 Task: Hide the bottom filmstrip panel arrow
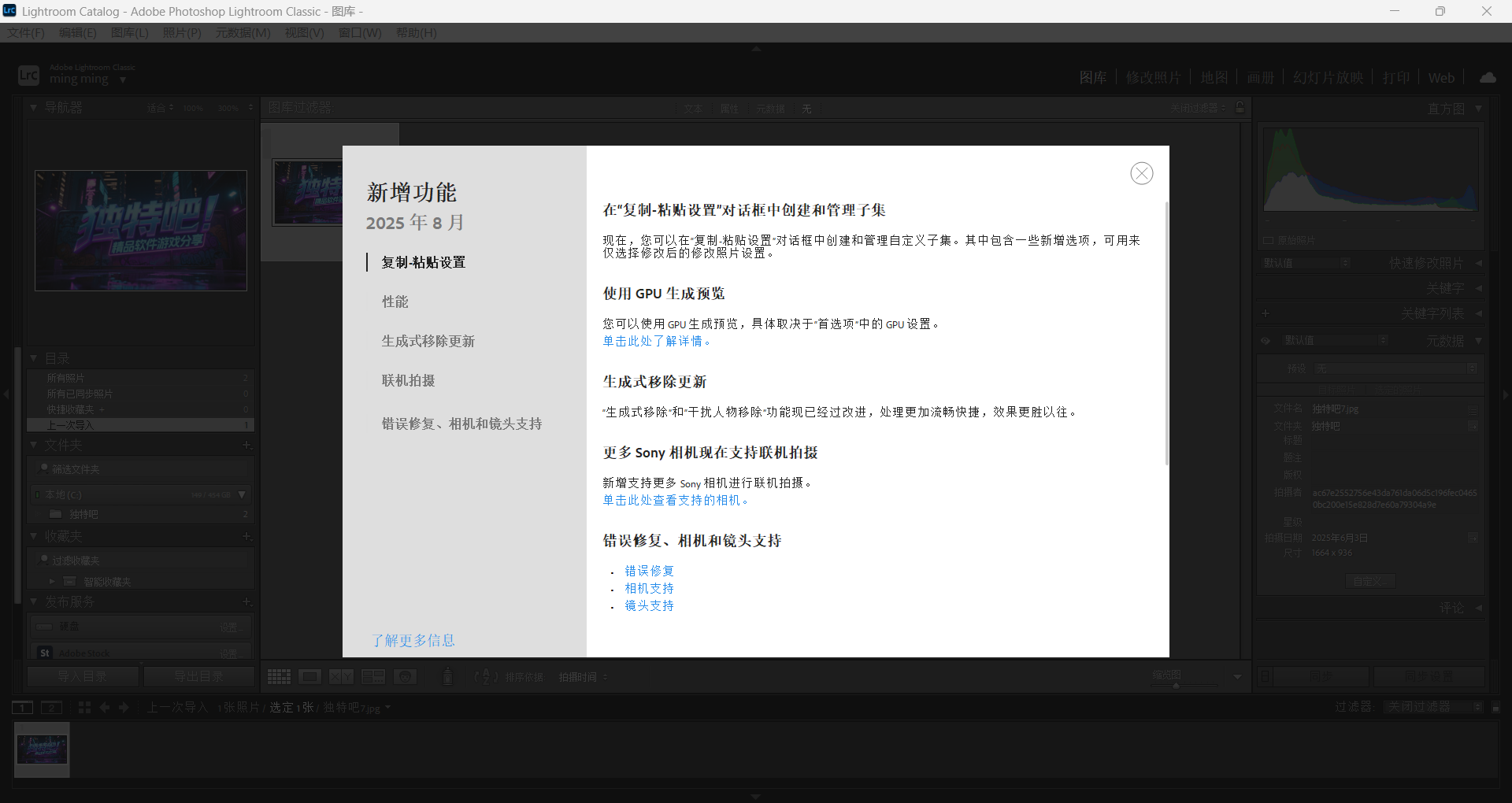tap(756, 797)
